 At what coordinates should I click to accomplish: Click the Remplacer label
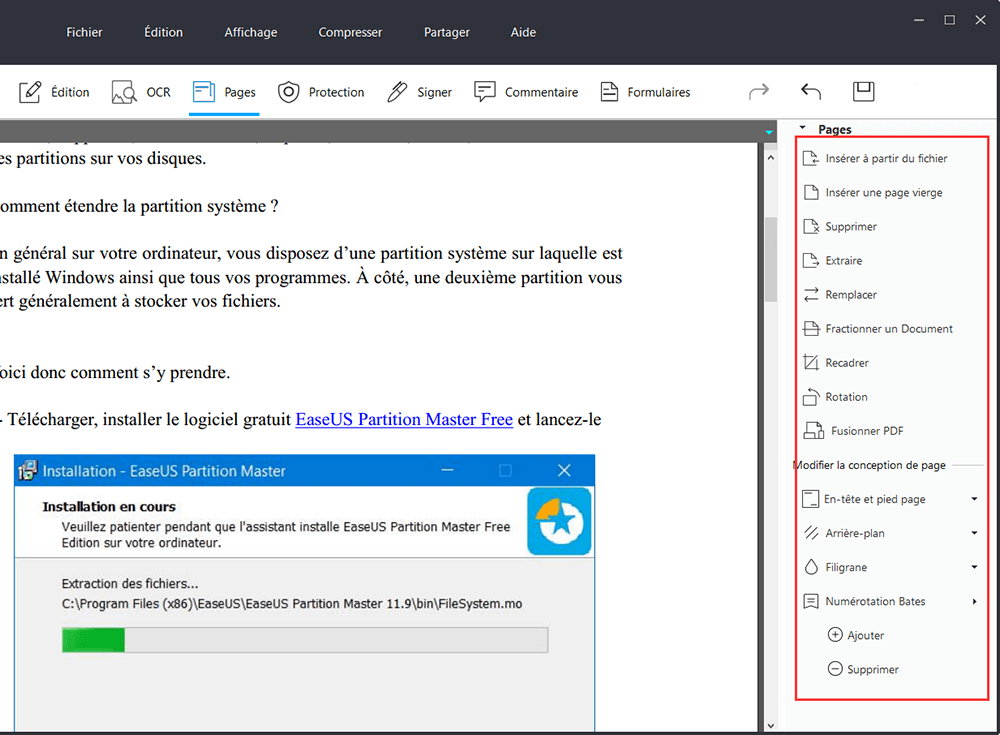pos(851,295)
